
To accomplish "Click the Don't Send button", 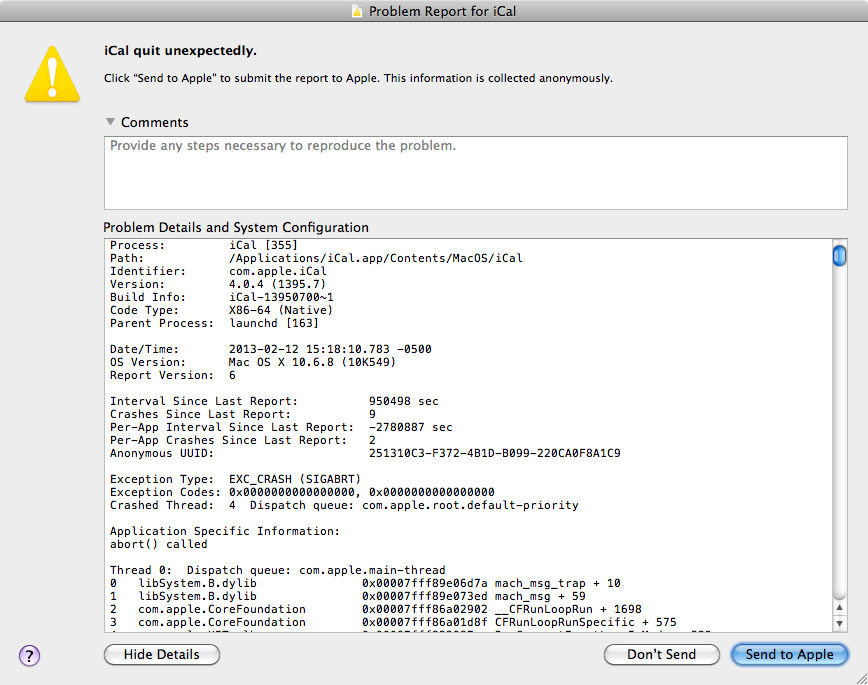I will pyautogui.click(x=661, y=654).
